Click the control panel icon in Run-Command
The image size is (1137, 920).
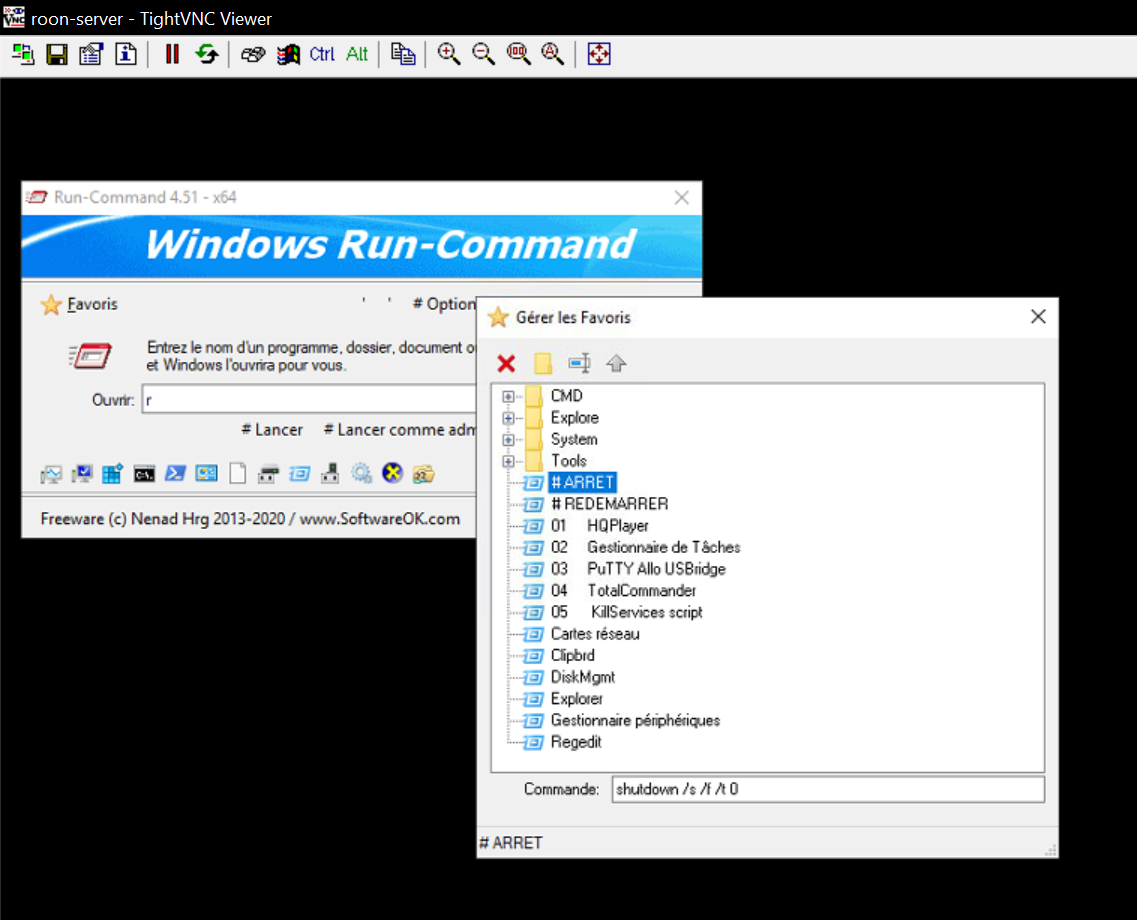(206, 474)
